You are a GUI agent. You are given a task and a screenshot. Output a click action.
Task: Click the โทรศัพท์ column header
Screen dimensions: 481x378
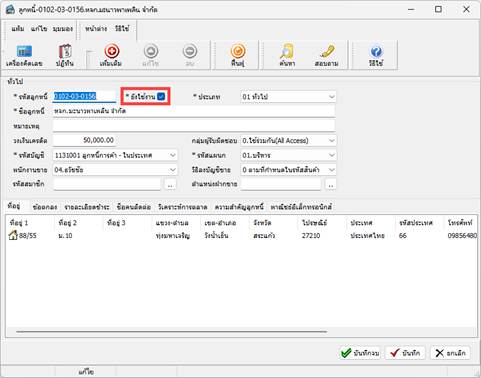click(460, 223)
